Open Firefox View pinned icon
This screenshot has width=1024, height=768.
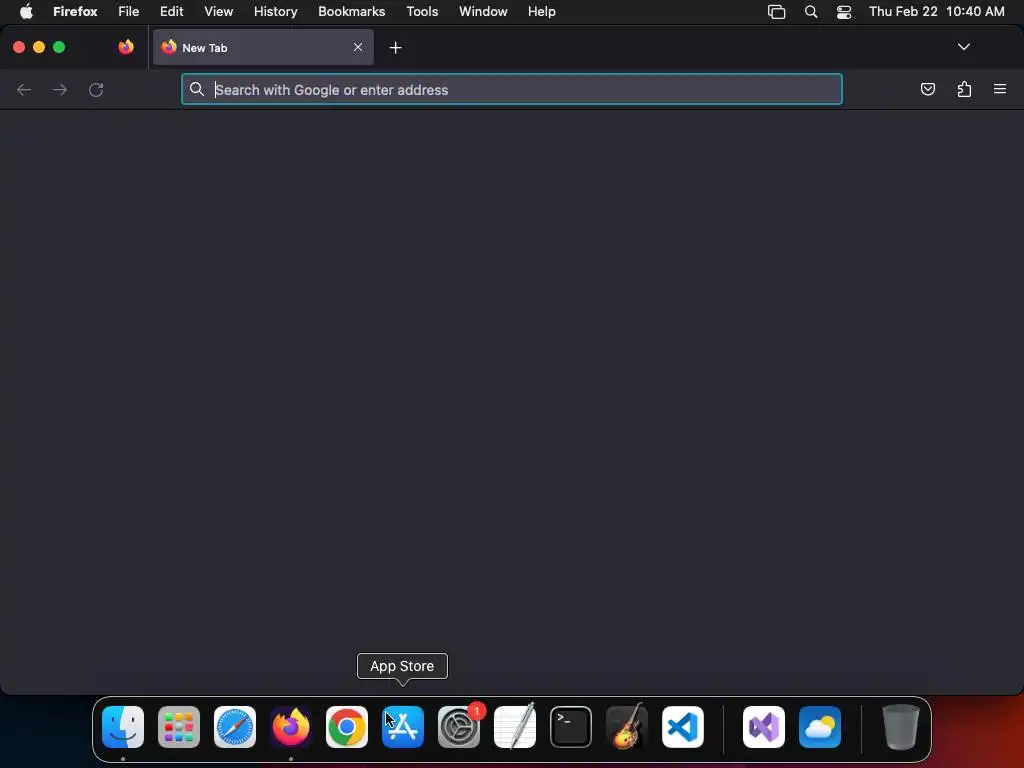coord(126,47)
